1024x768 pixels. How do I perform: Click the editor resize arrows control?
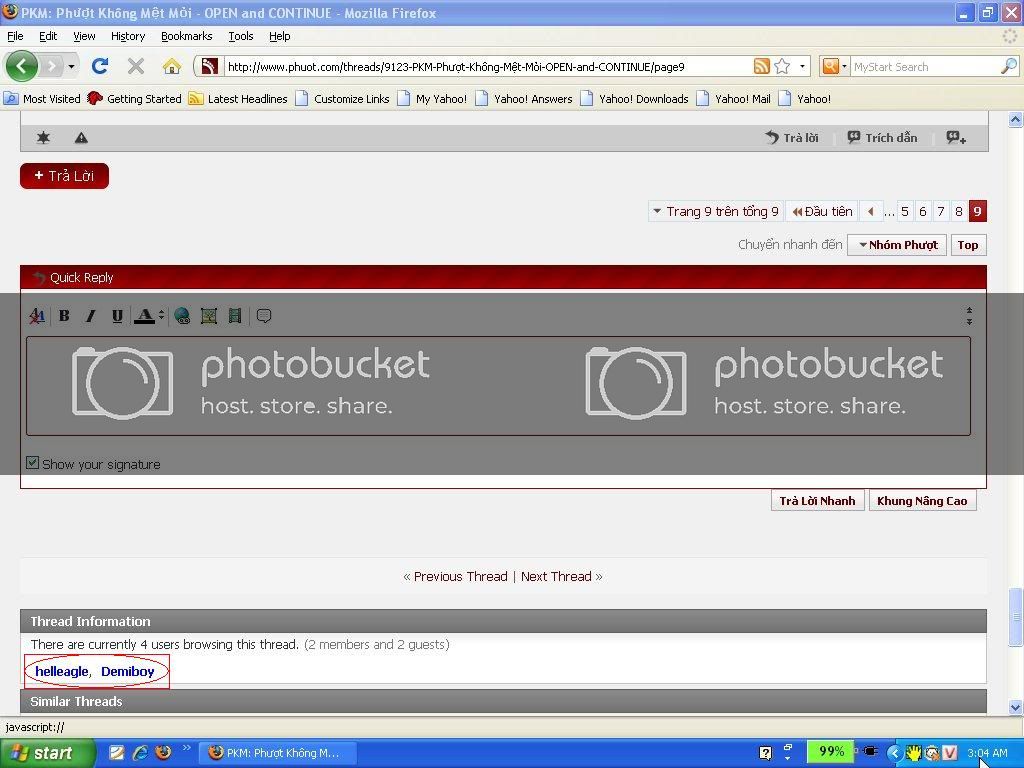point(969,316)
